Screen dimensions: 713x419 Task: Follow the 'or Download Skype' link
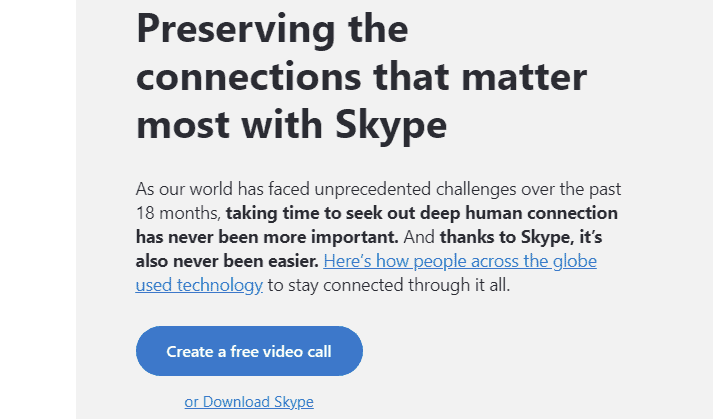[249, 402]
